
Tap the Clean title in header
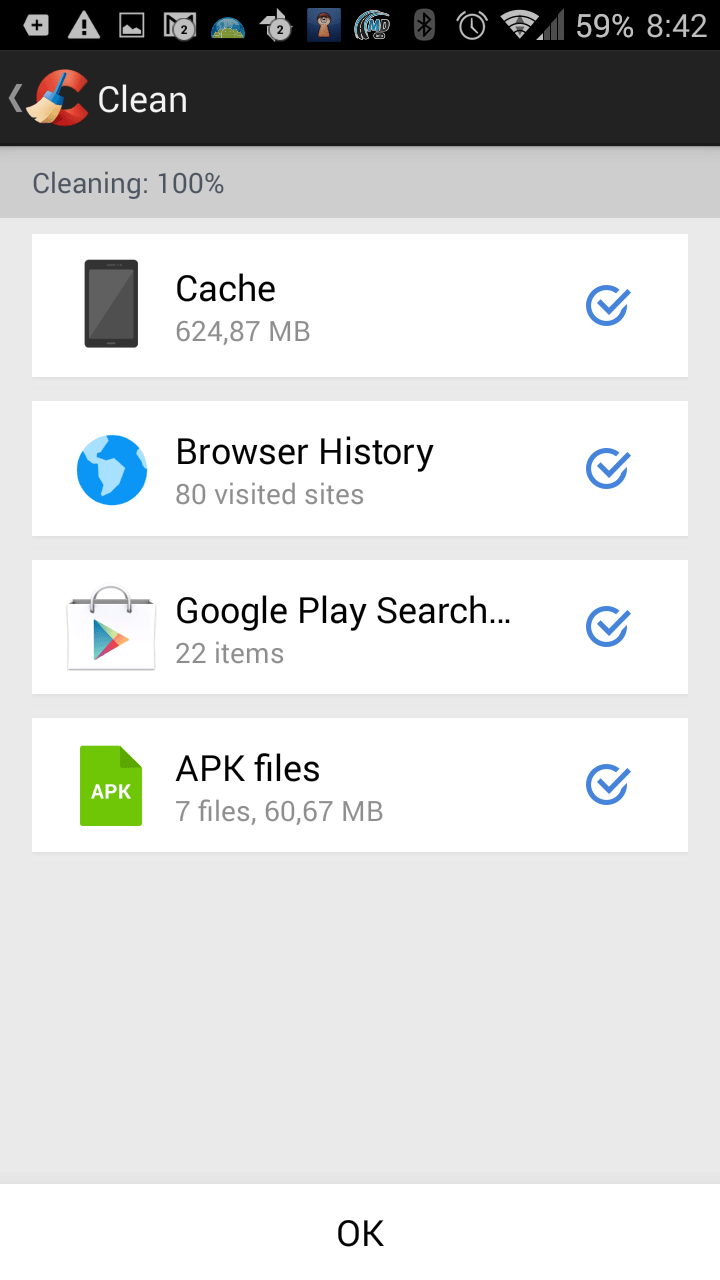click(x=142, y=100)
